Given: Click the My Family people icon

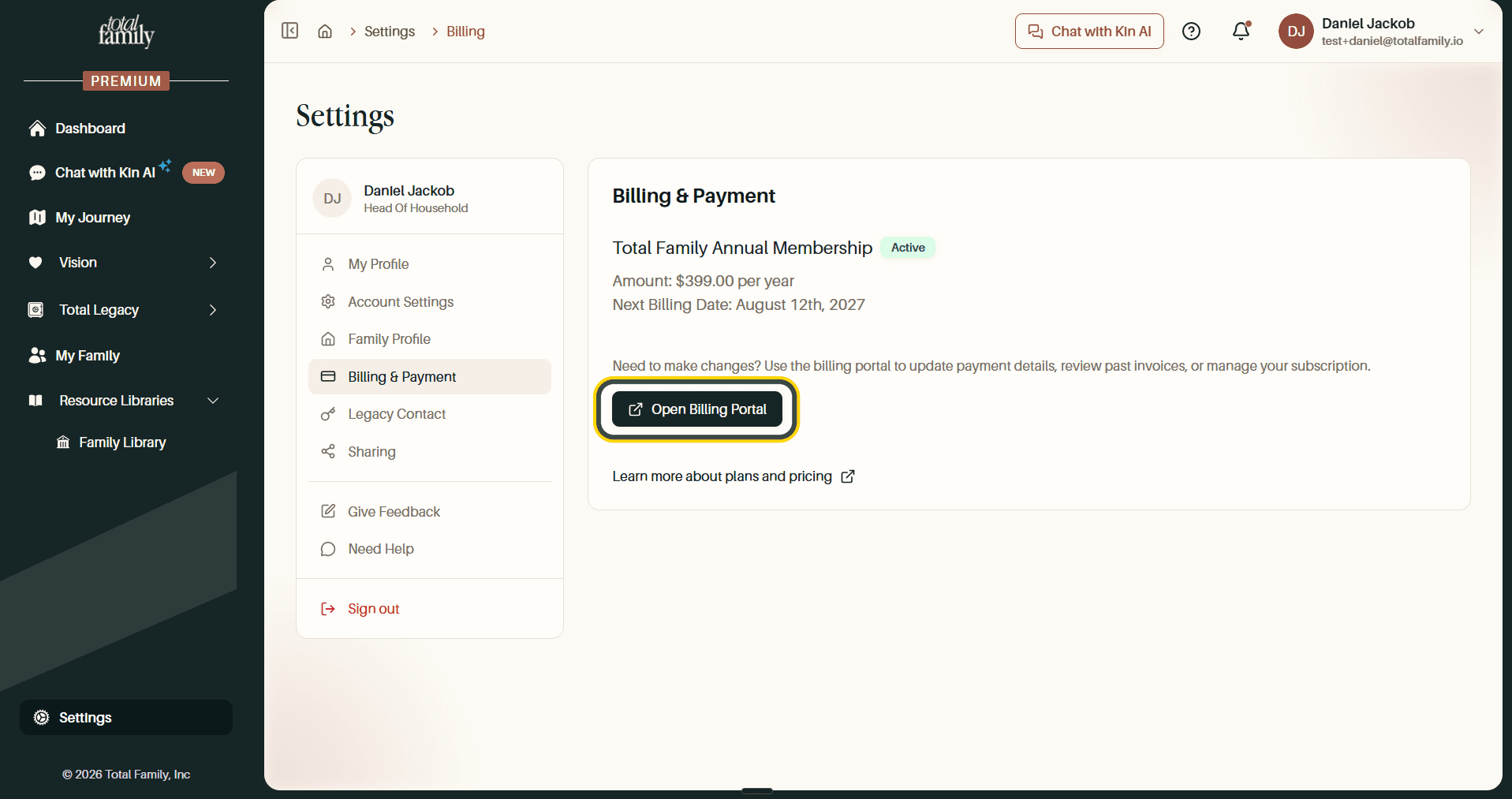Looking at the screenshot, I should pyautogui.click(x=37, y=356).
